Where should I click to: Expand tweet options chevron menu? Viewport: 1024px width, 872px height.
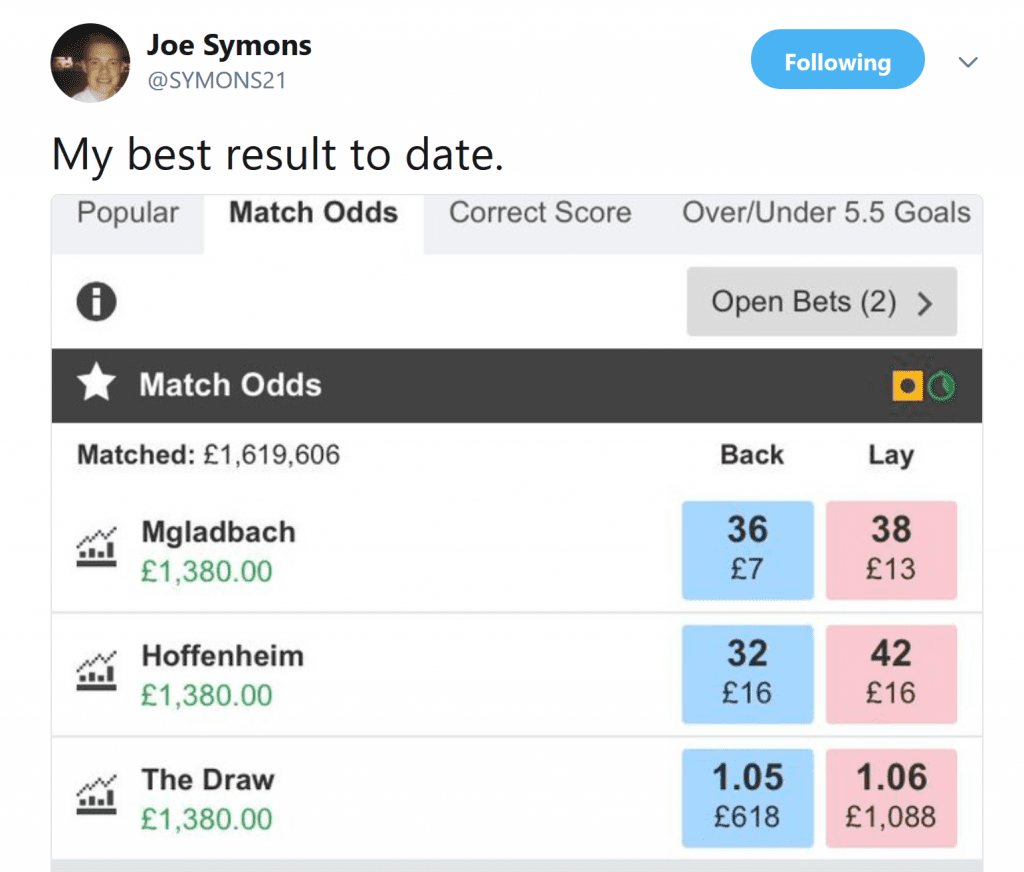point(968,62)
